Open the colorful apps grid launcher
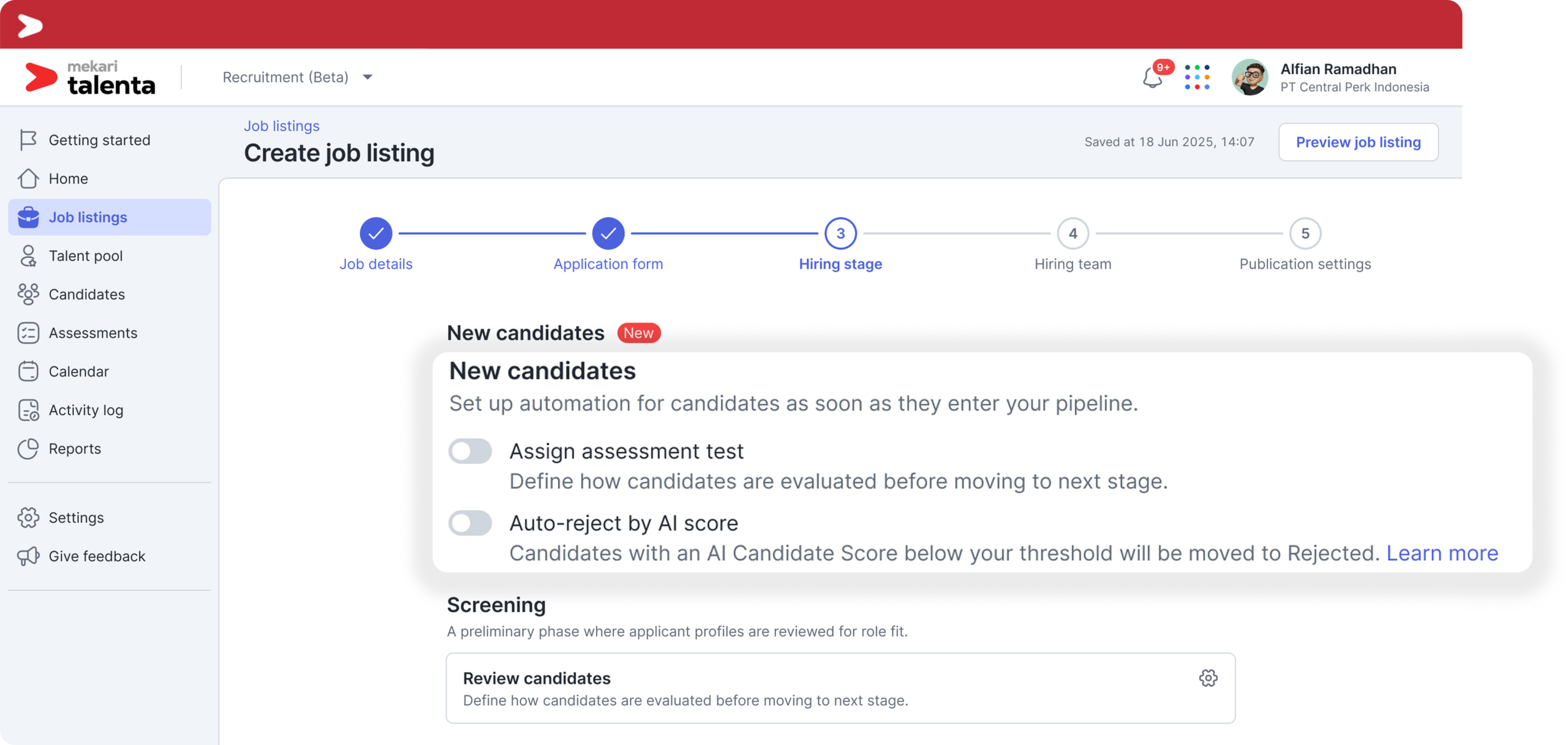 coord(1196,77)
